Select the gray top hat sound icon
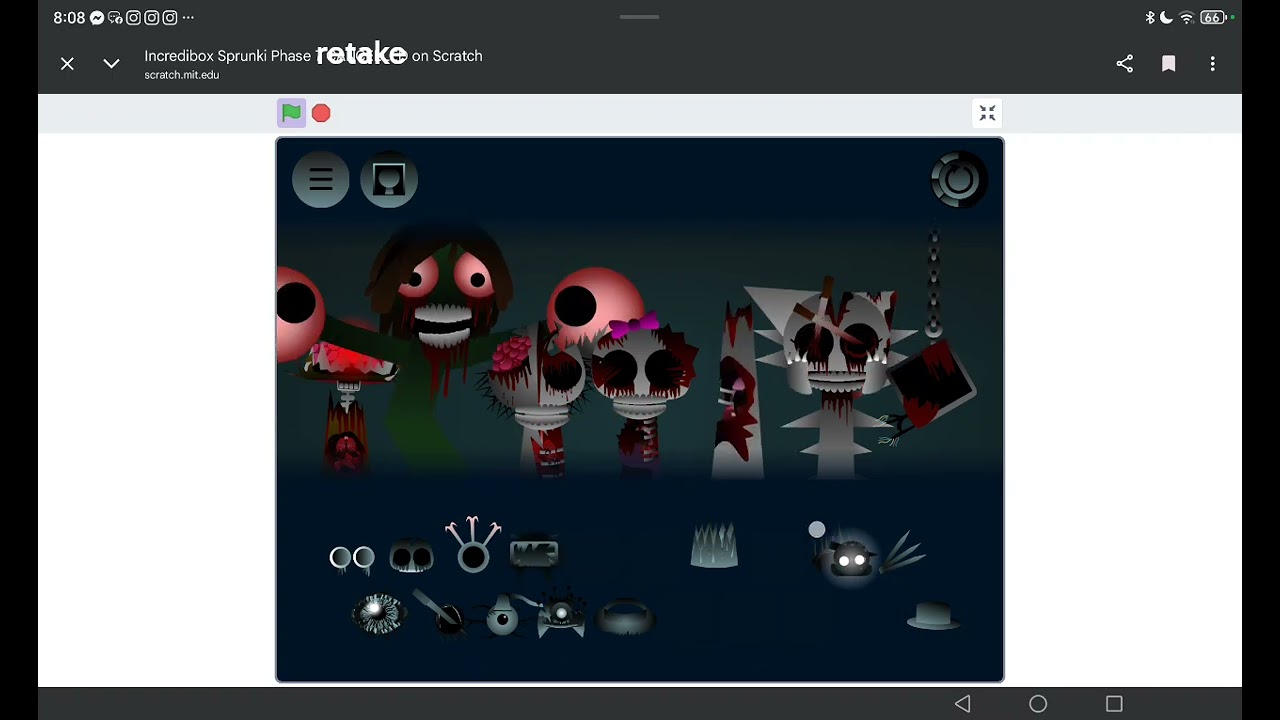The width and height of the screenshot is (1280, 720). pos(934,615)
